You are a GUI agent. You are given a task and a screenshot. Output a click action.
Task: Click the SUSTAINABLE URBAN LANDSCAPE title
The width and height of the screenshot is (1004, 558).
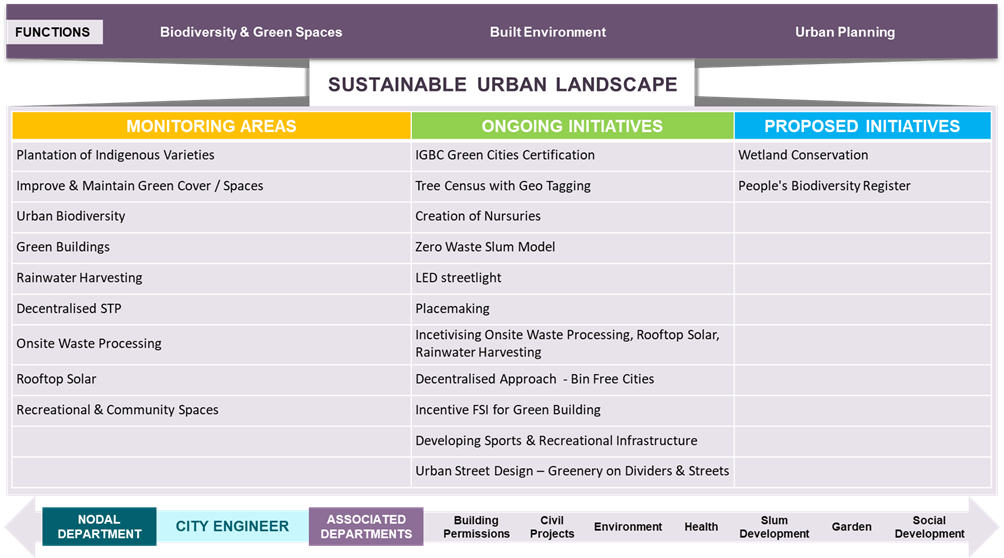(502, 84)
